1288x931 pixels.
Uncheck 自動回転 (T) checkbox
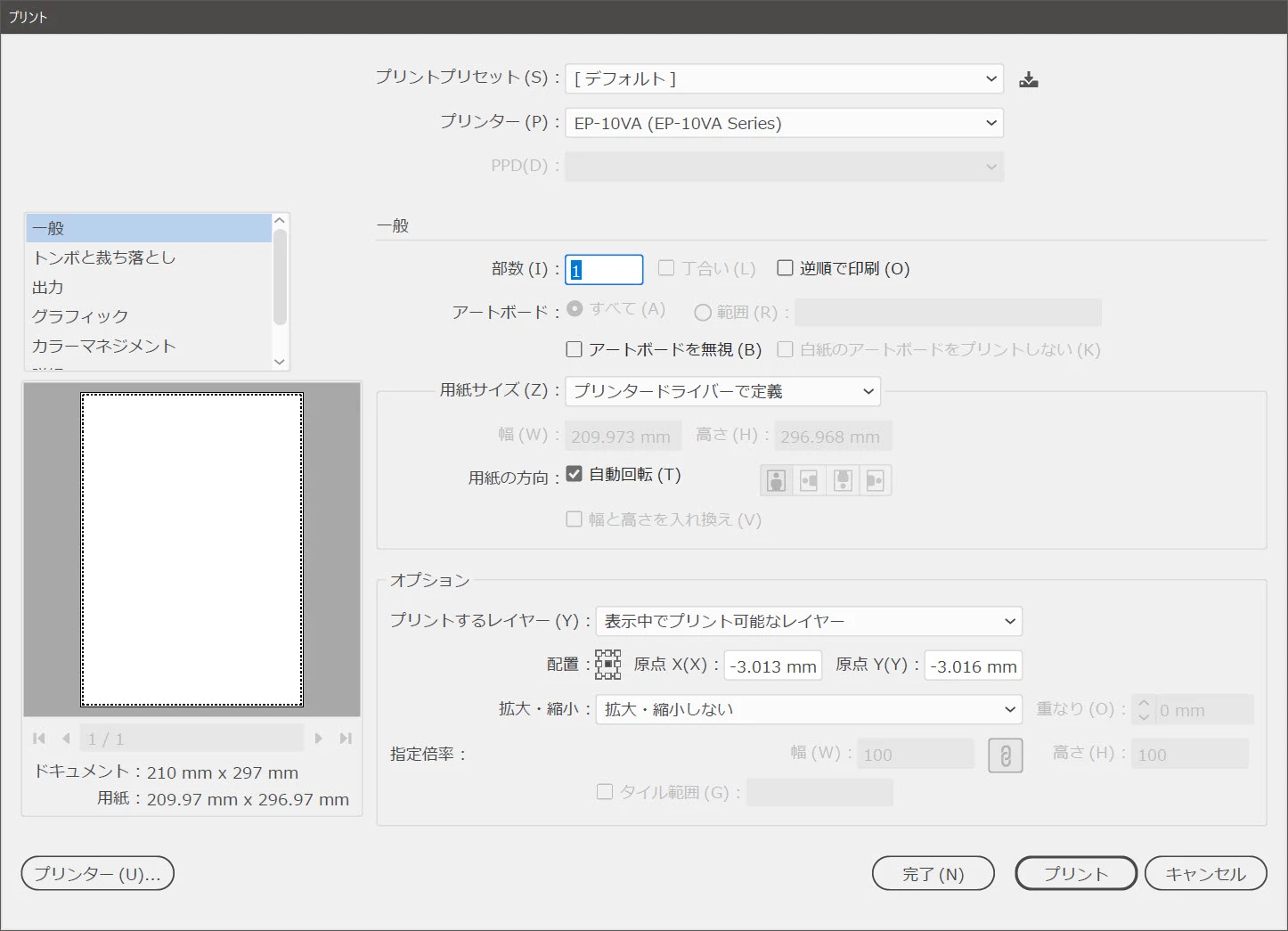coord(575,474)
